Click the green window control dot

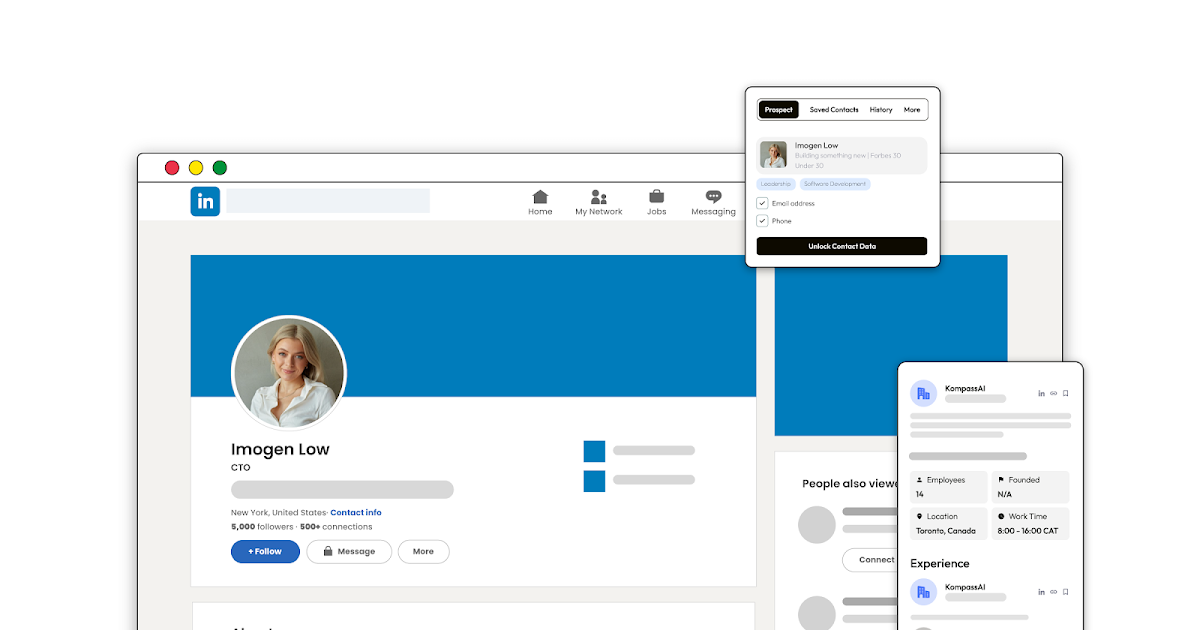pyautogui.click(x=220, y=168)
